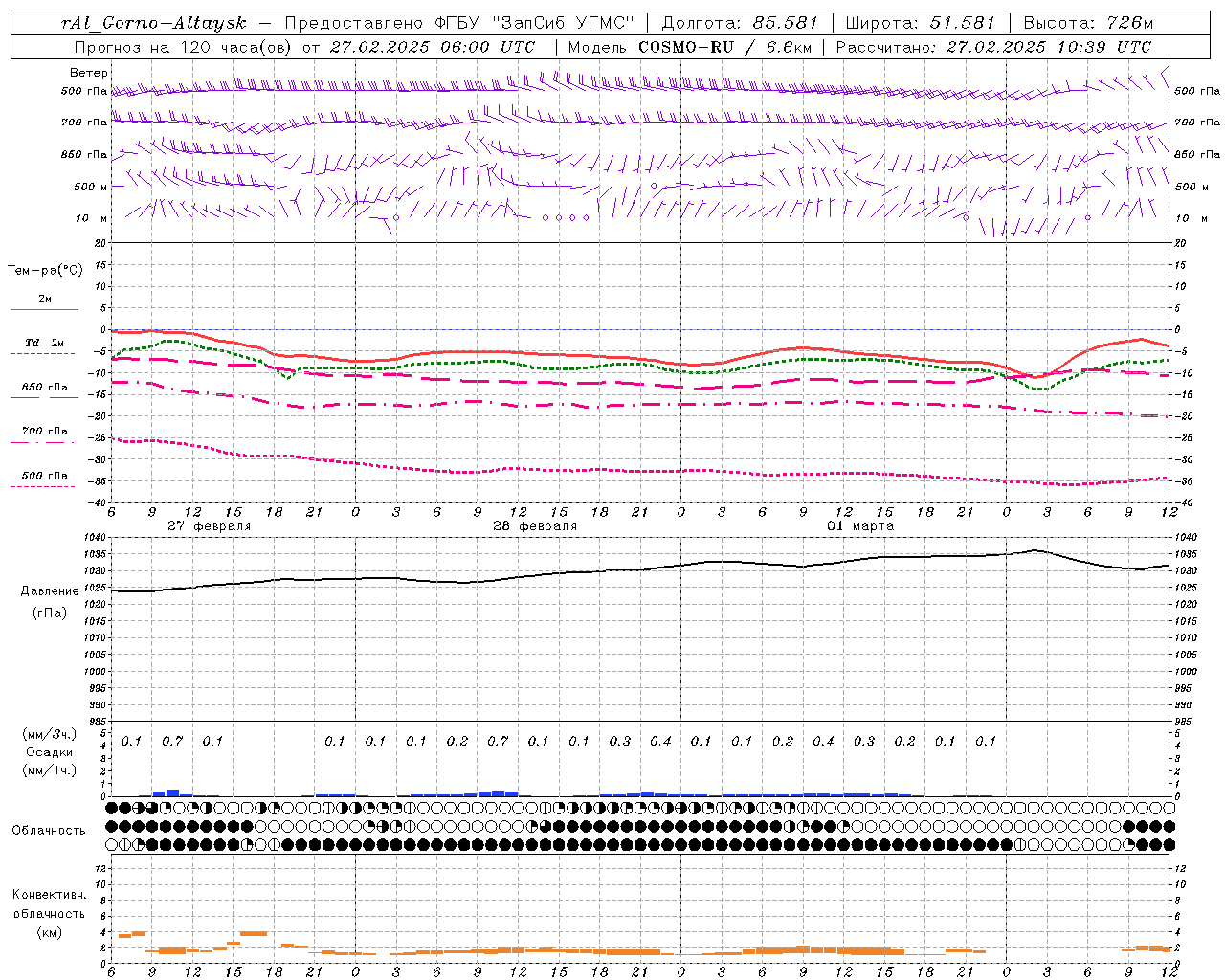
Task: Click the (км) unit label under облачность
Action: [x=49, y=932]
